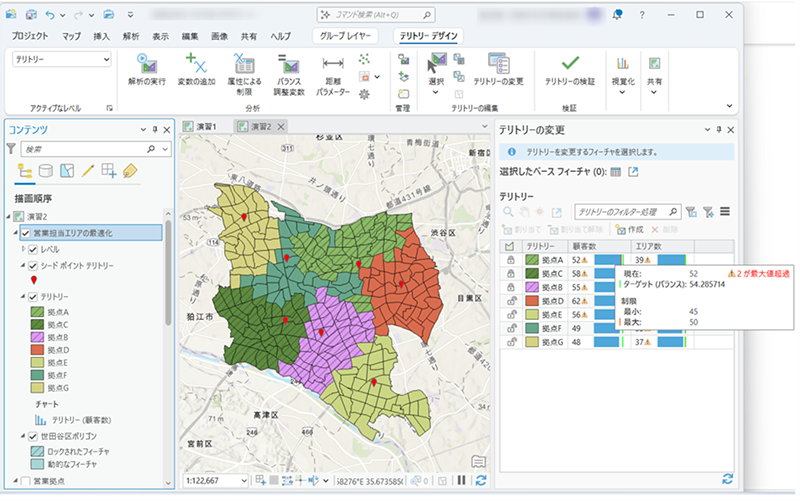
Task: Click the notification bell icon
Action: [618, 15]
